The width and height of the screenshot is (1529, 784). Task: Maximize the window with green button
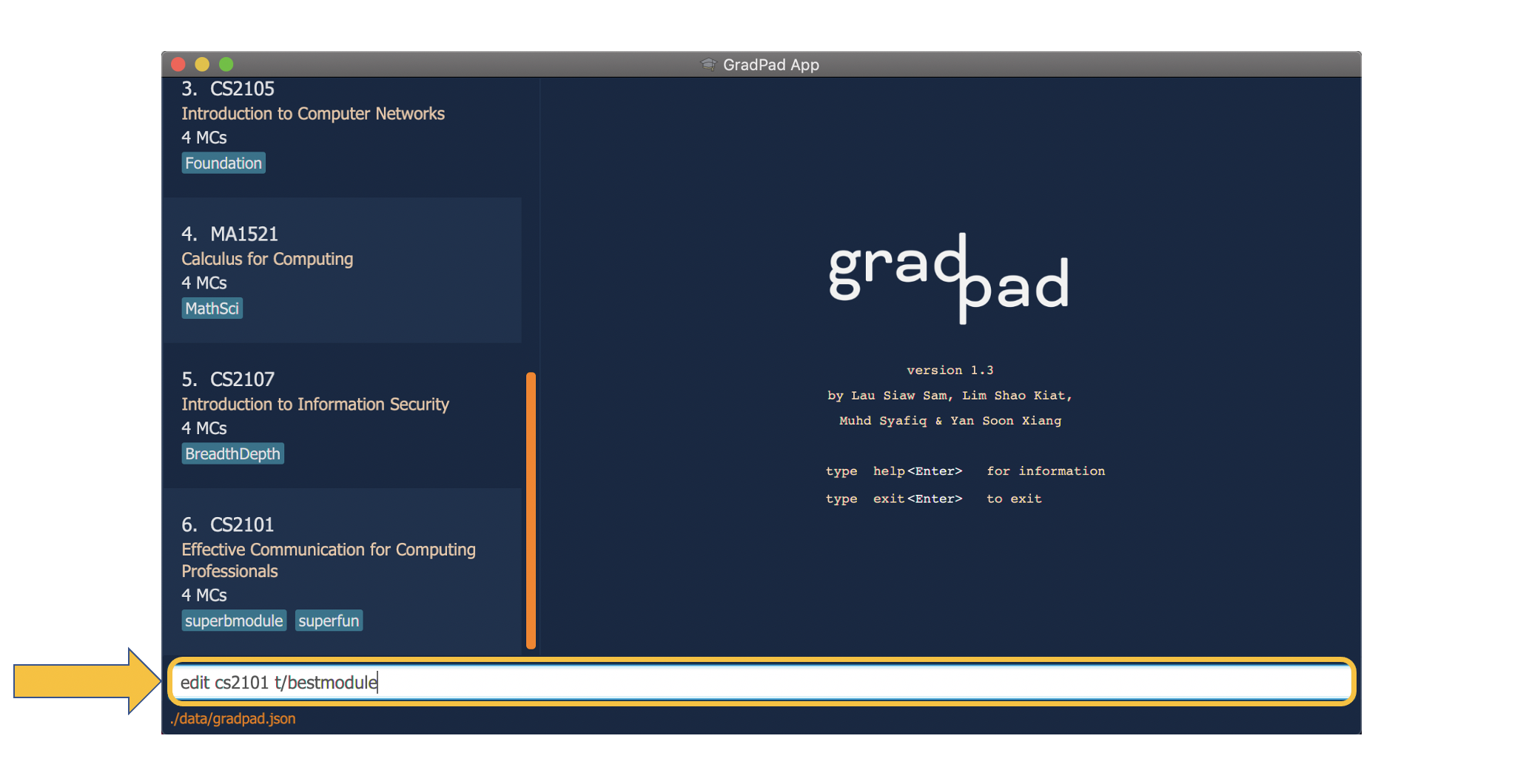click(x=226, y=64)
